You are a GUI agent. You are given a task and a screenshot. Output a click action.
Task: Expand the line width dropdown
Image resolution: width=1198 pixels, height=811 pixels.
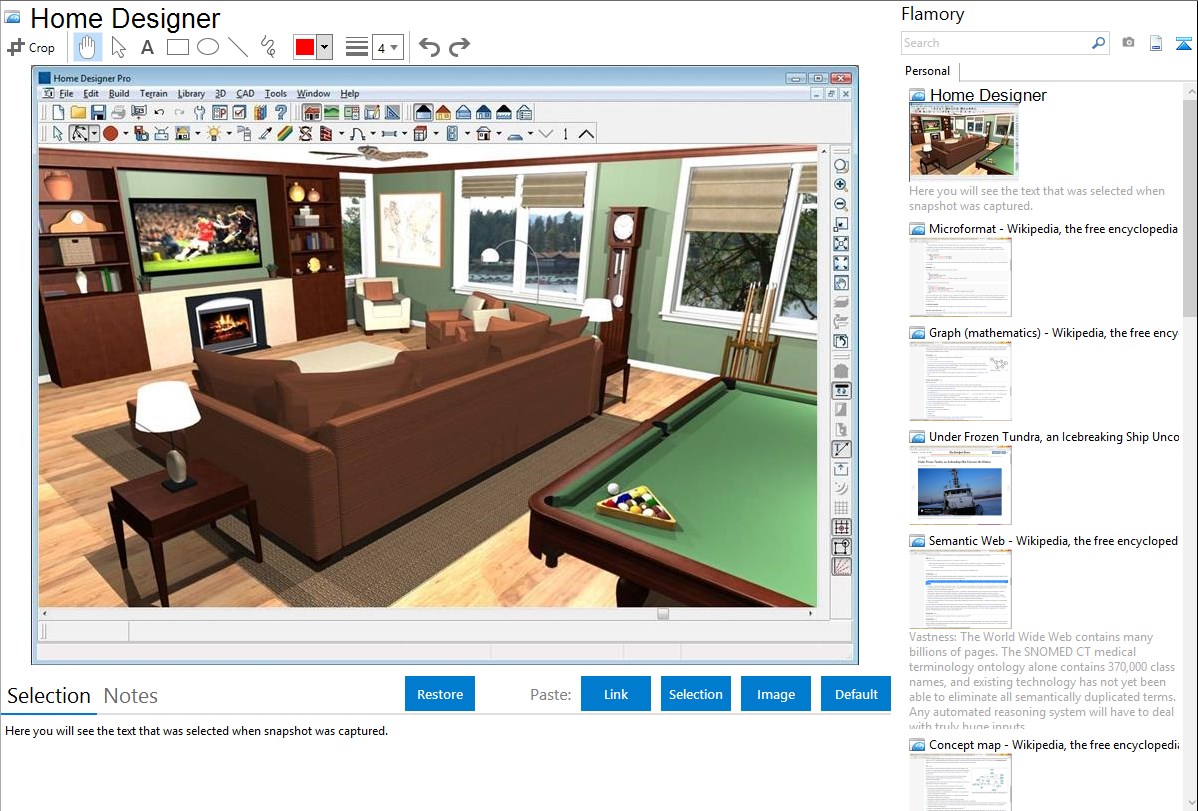click(x=387, y=47)
